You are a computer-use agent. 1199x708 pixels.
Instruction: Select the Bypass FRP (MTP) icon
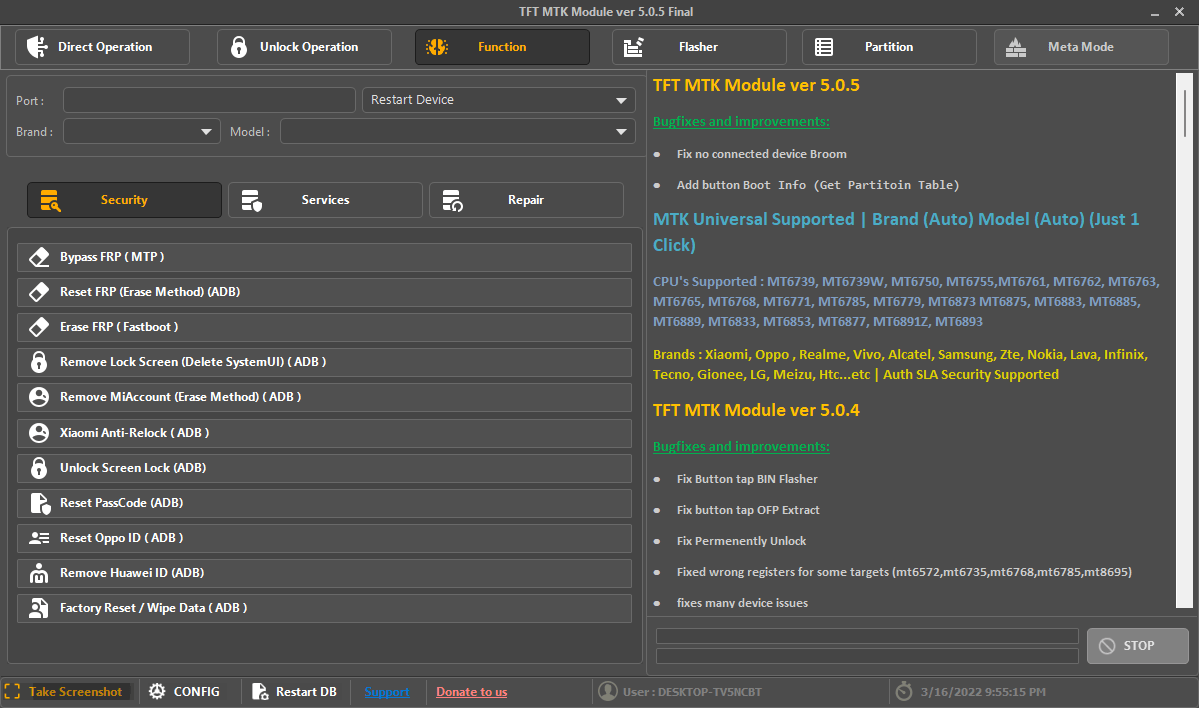38,256
